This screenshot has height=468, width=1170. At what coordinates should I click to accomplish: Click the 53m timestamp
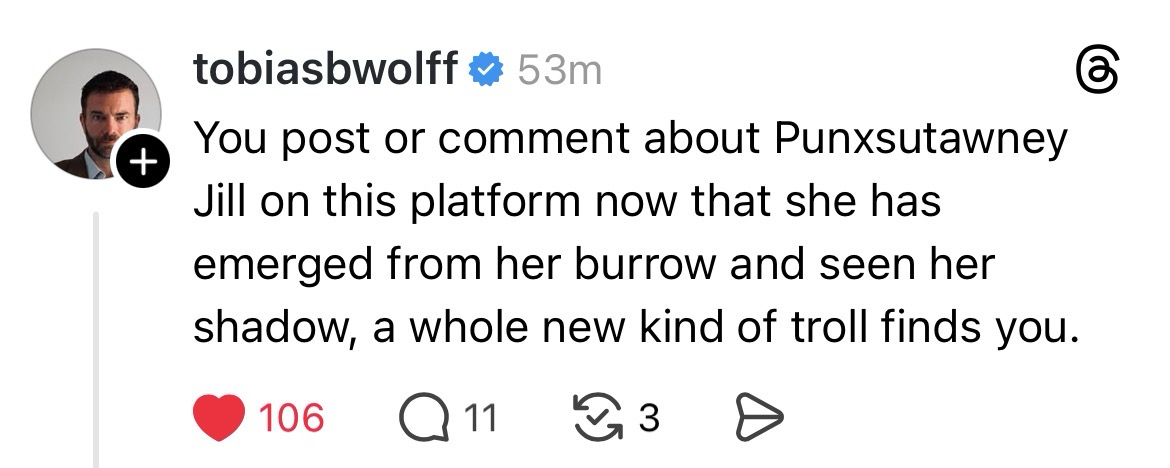560,70
